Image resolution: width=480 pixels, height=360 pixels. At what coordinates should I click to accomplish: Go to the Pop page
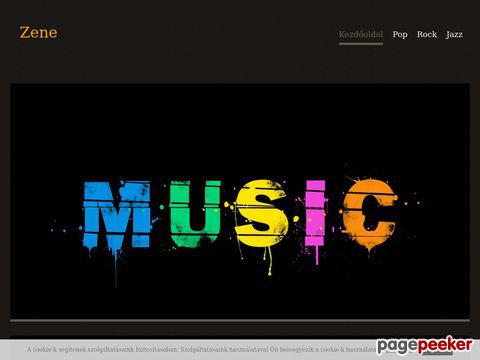coord(400,34)
